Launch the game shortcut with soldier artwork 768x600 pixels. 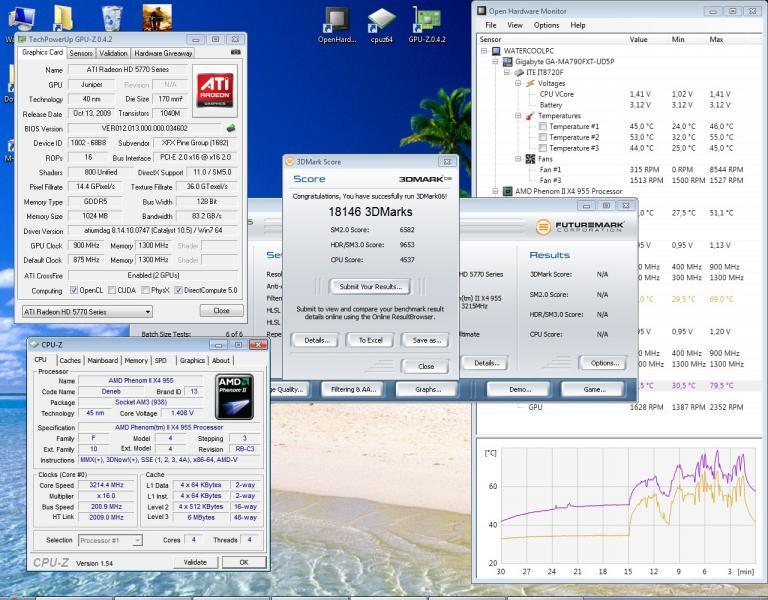pyautogui.click(x=157, y=18)
